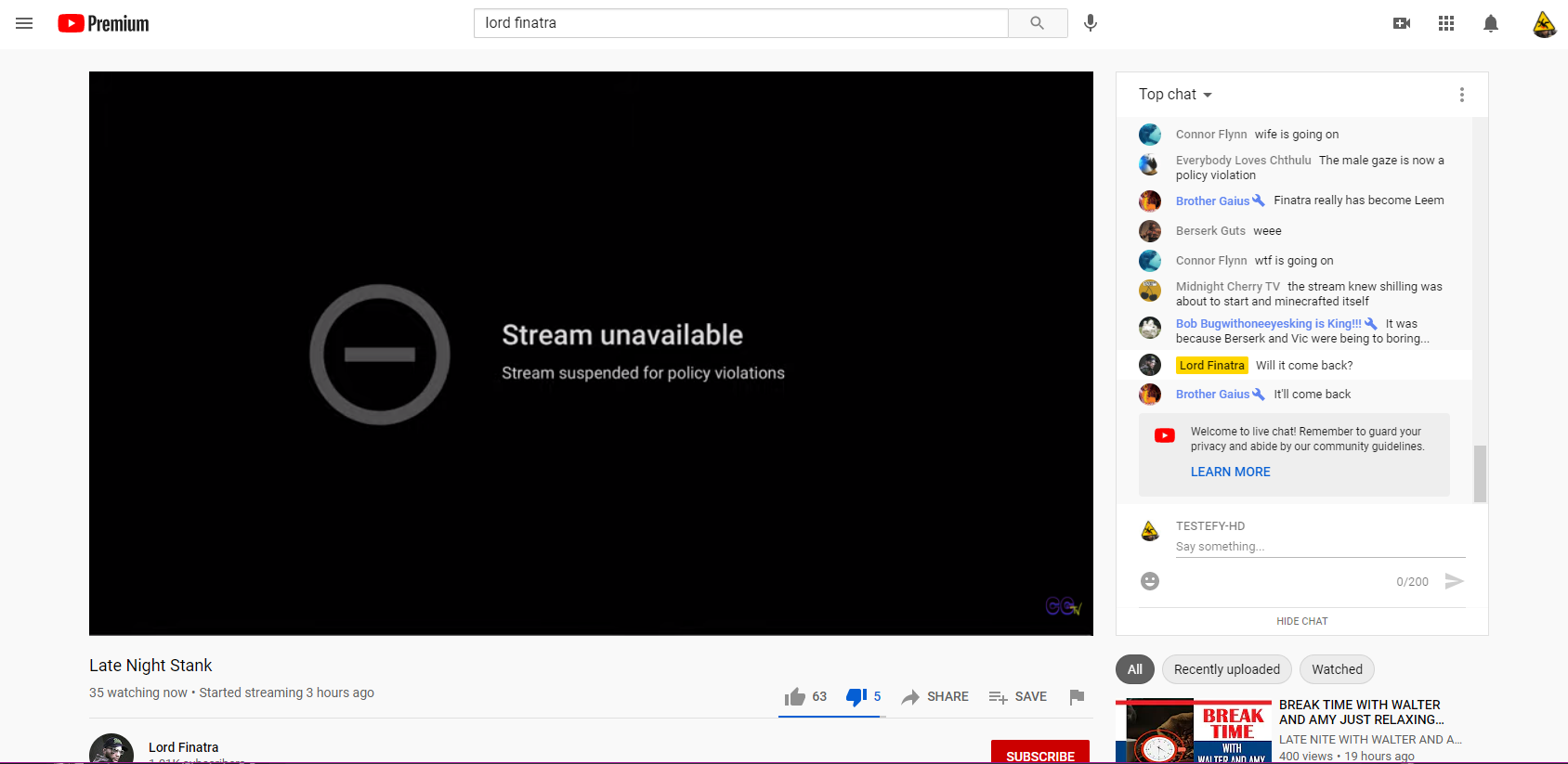Click Brother Gaius name beside 'Finatra really has become Leem'
Screen dimensions: 1568x764
pyautogui.click(x=1212, y=201)
